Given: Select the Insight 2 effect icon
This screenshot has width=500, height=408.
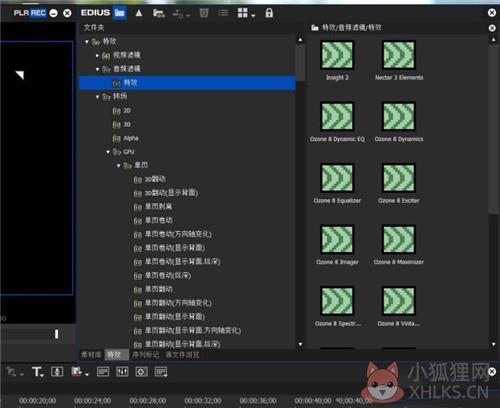Looking at the screenshot, I should 337,54.
